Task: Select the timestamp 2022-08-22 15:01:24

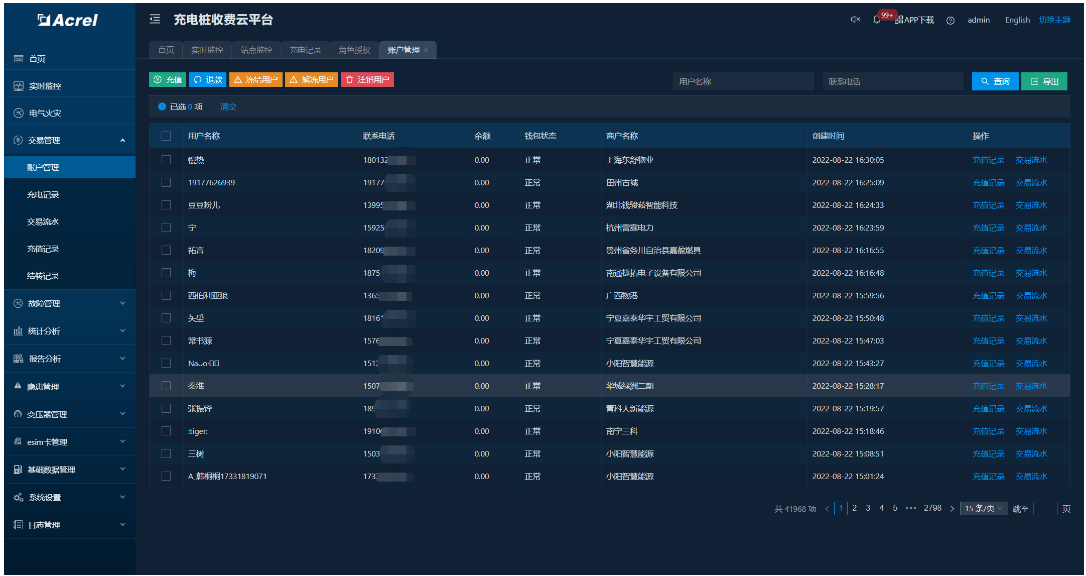Action: pos(848,476)
